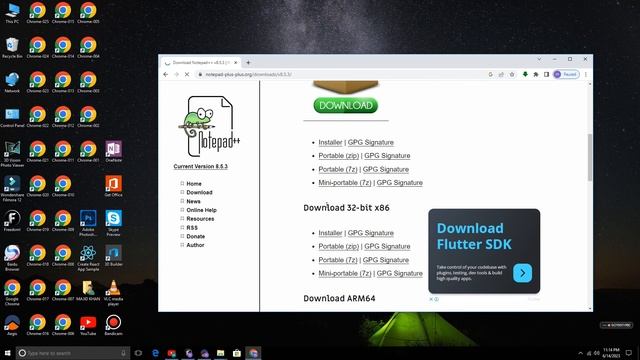This screenshot has width=640, height=360.
Task: Select 3D Builder desktop icon
Action: click(x=113, y=256)
